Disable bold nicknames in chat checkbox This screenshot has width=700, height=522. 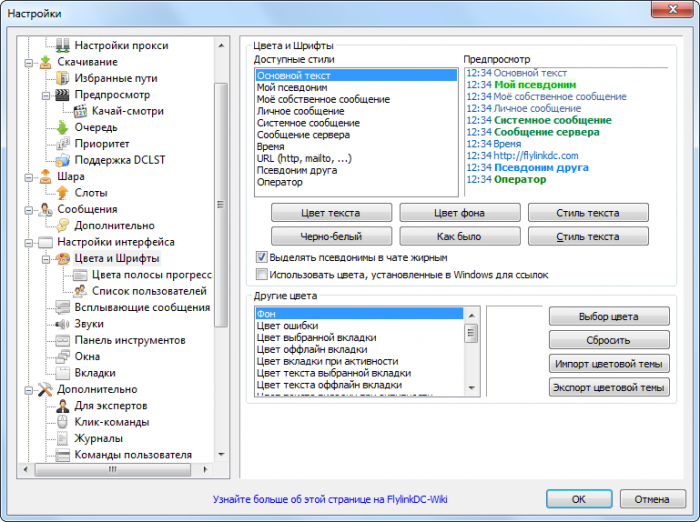[x=262, y=257]
